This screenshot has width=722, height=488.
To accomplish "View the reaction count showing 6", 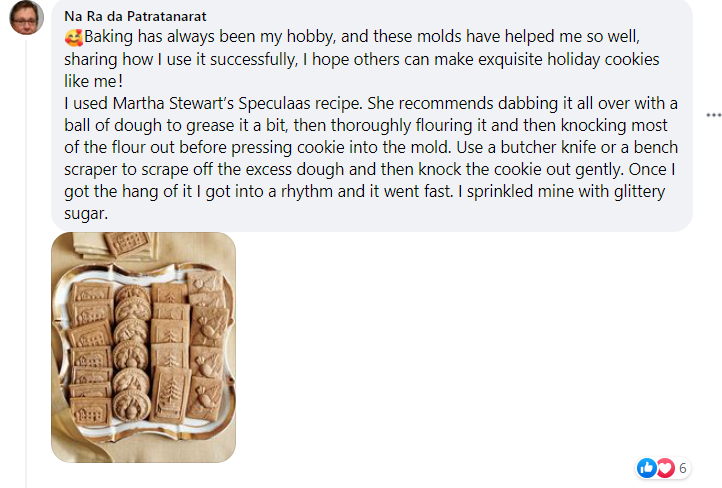I will point(683,468).
